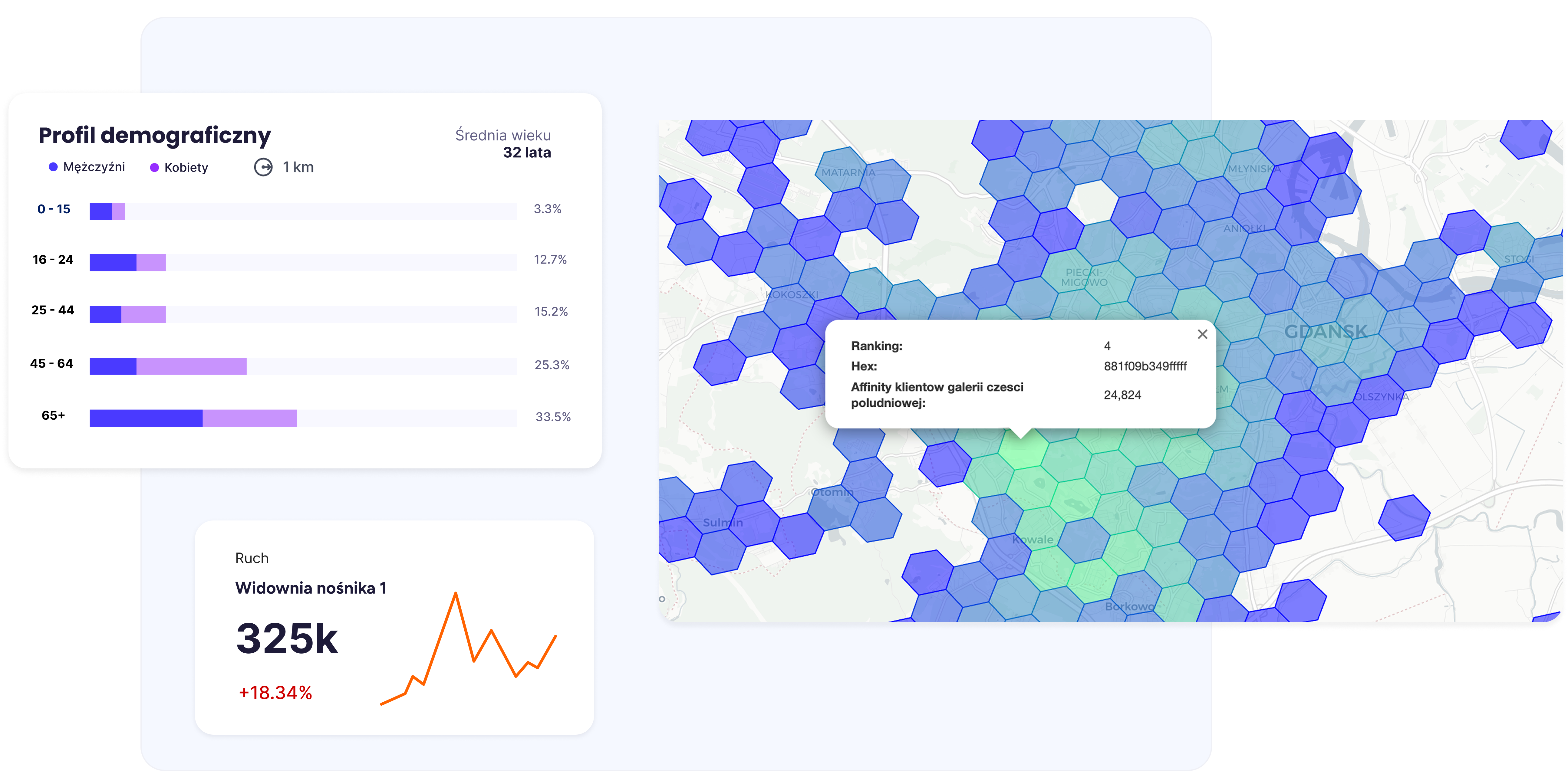Click the 65+ age group bar
The width and height of the screenshot is (1568, 771).
[193, 418]
